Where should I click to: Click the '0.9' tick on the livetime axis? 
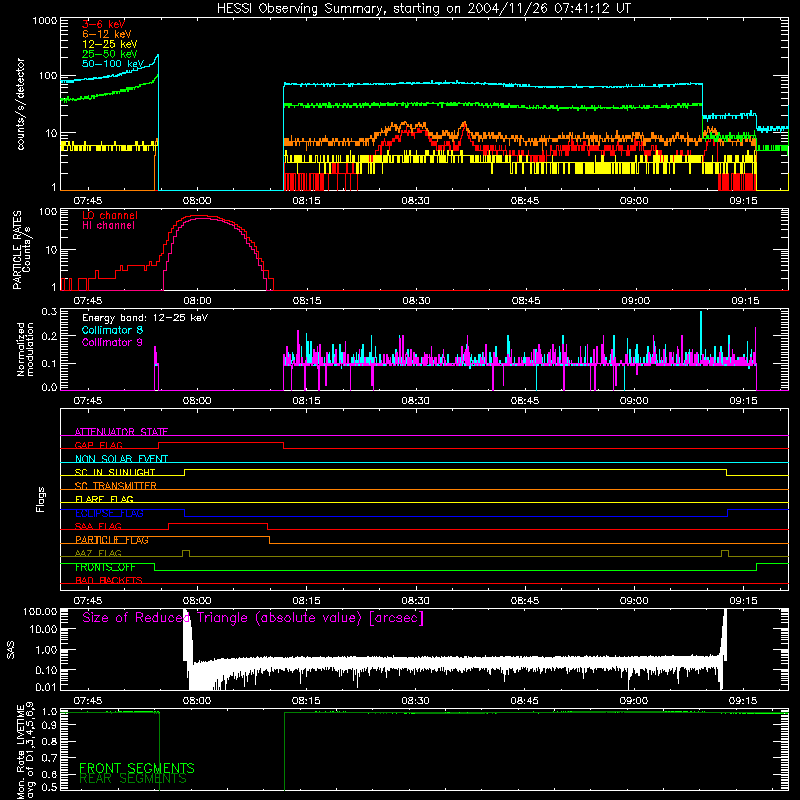(49, 725)
